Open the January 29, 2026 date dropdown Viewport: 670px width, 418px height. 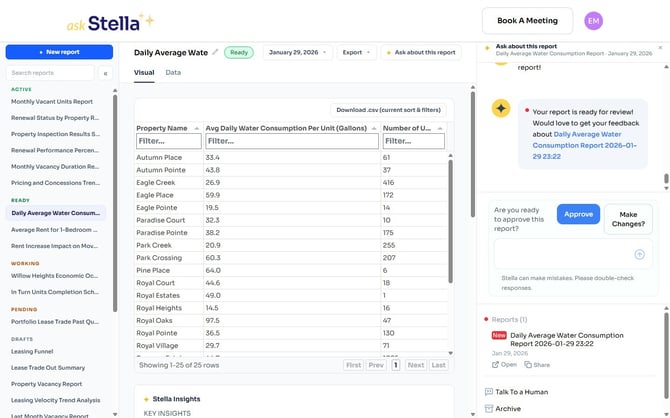[x=297, y=52]
